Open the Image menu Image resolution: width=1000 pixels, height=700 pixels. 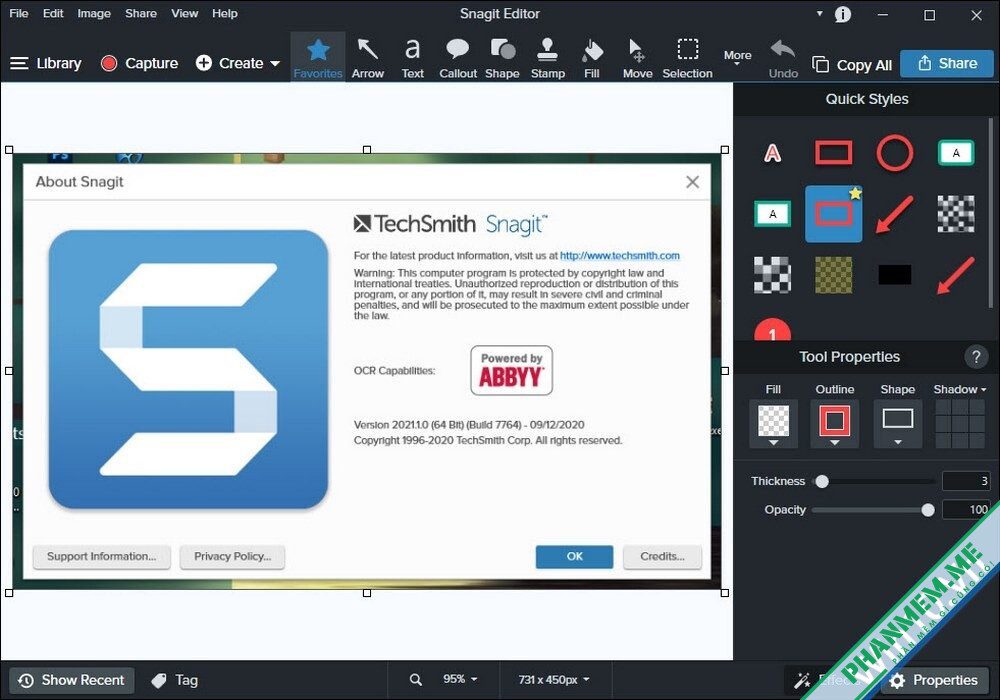click(94, 13)
